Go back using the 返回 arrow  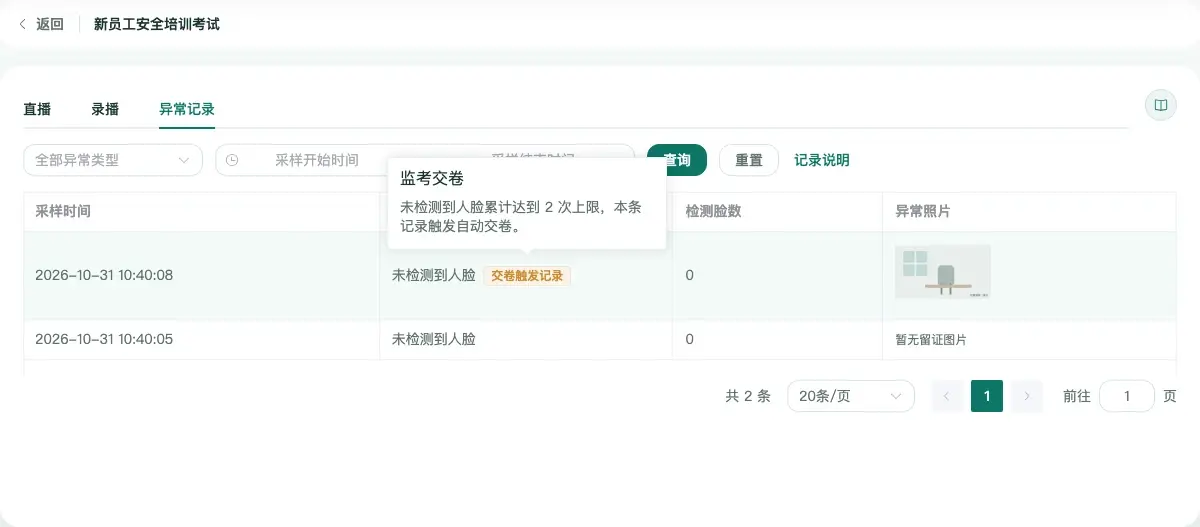(x=41, y=24)
